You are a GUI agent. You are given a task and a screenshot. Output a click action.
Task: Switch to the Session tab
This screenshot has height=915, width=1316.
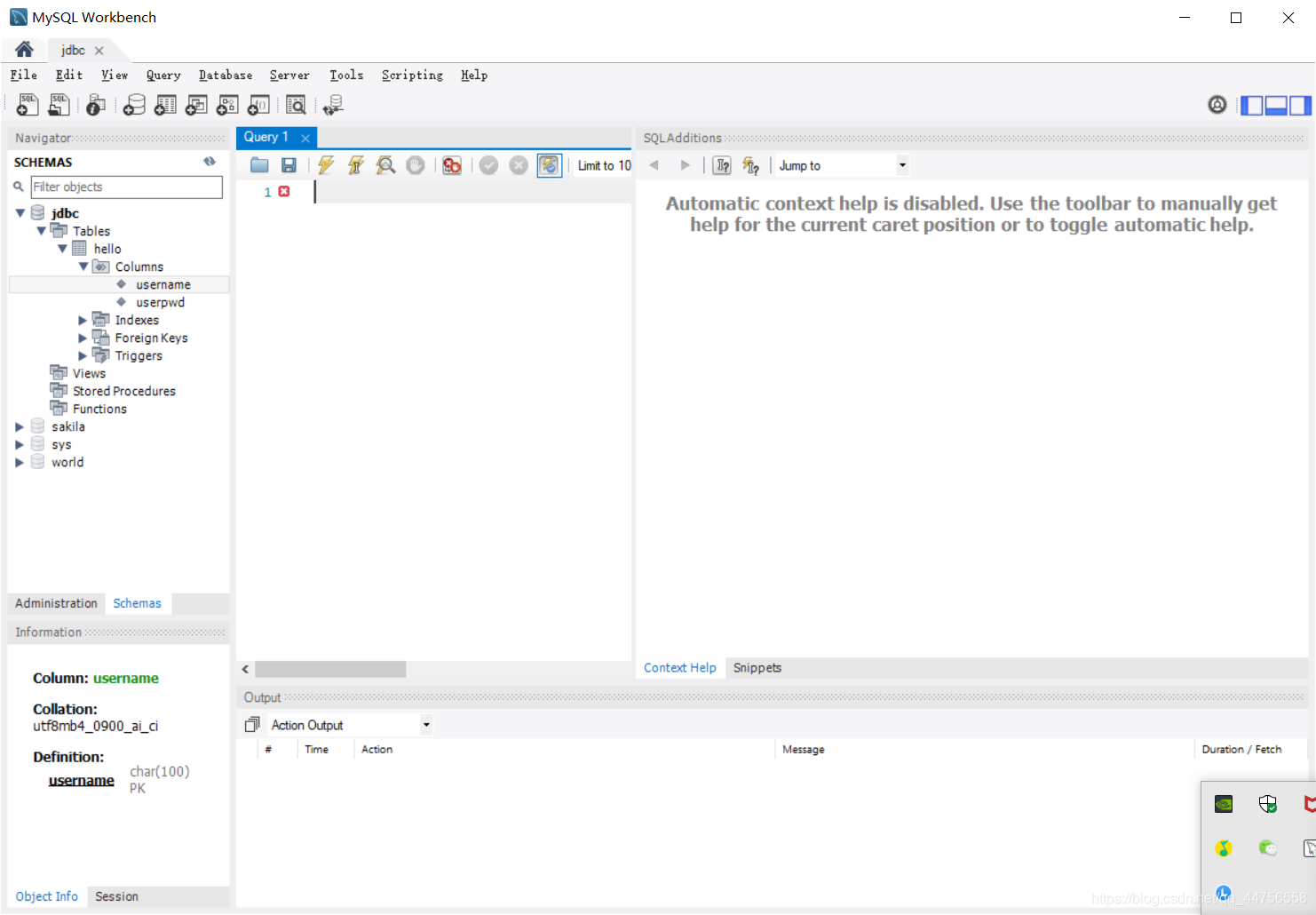pos(116,896)
